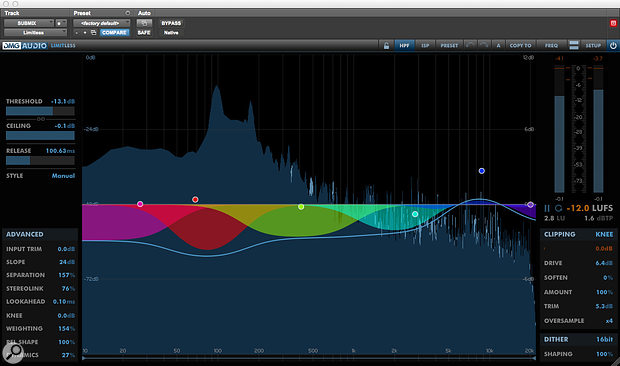
Task: Open the SETUP menu
Action: pyautogui.click(x=593, y=45)
